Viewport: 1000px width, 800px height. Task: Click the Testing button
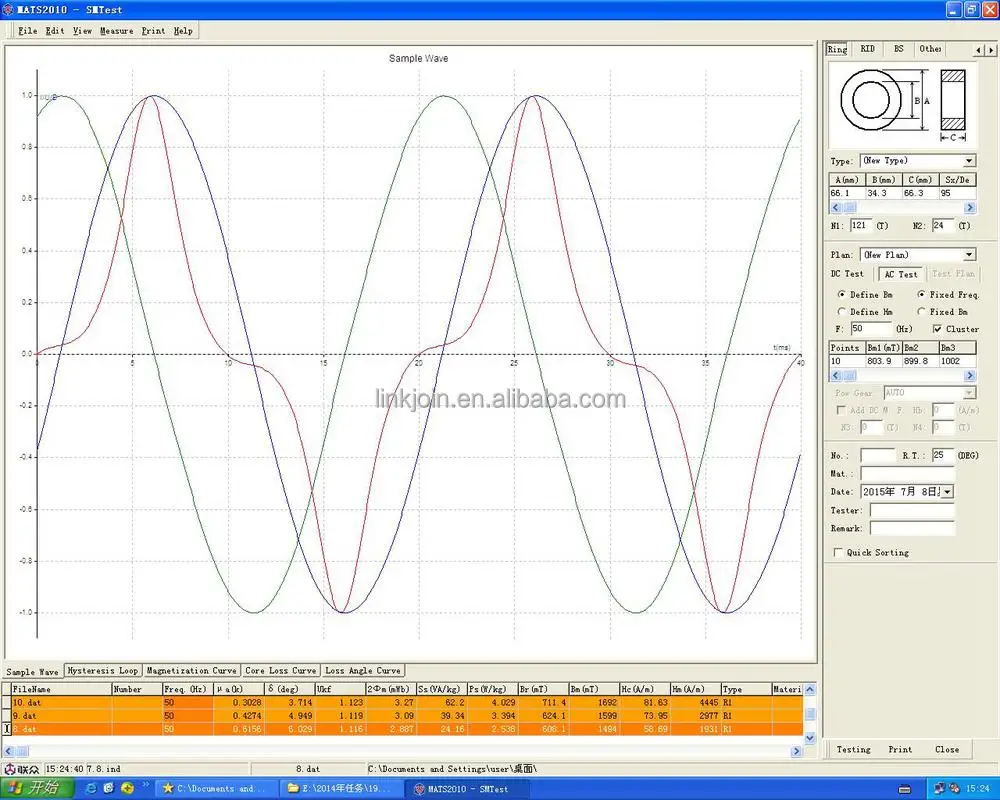coord(853,748)
